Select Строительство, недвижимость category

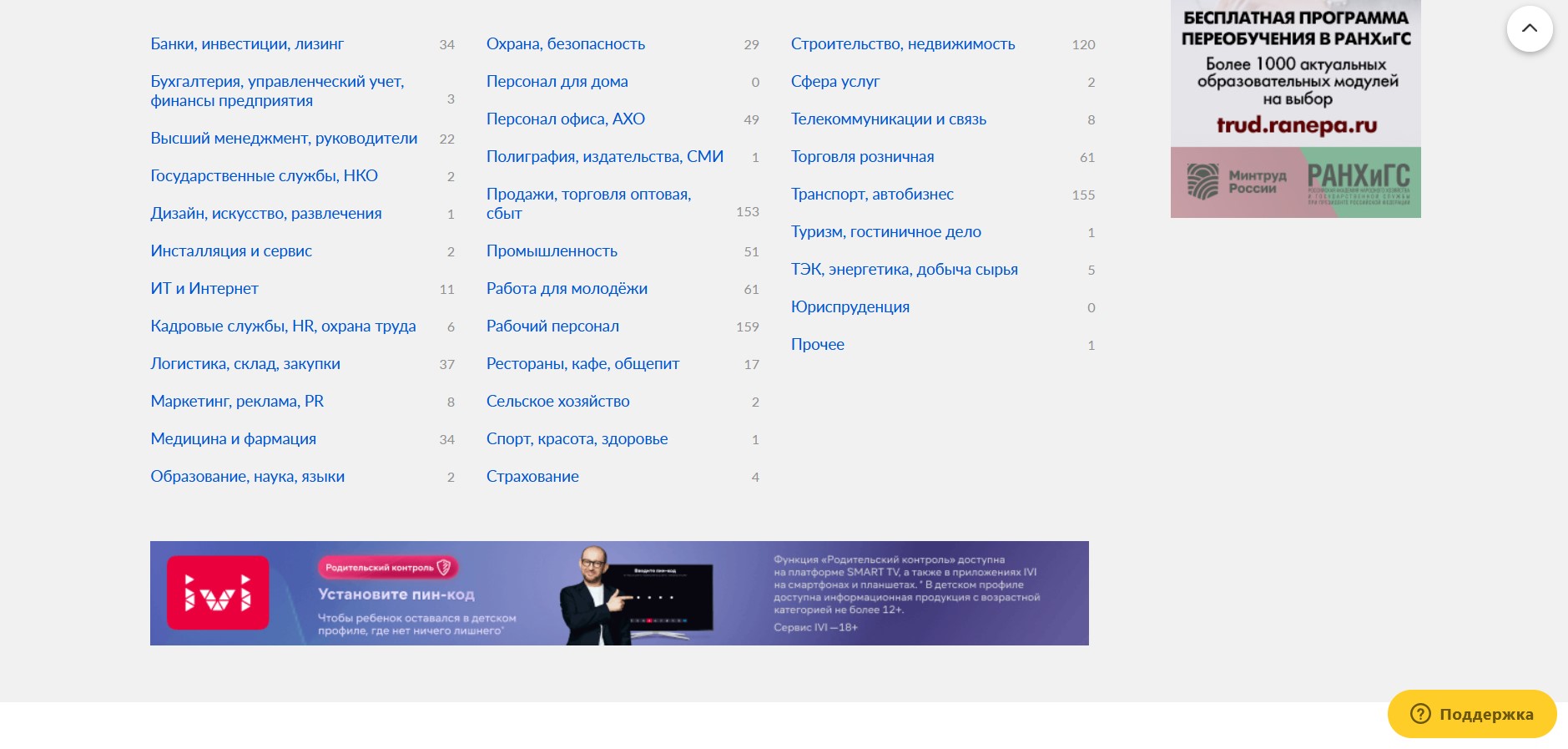click(x=903, y=44)
